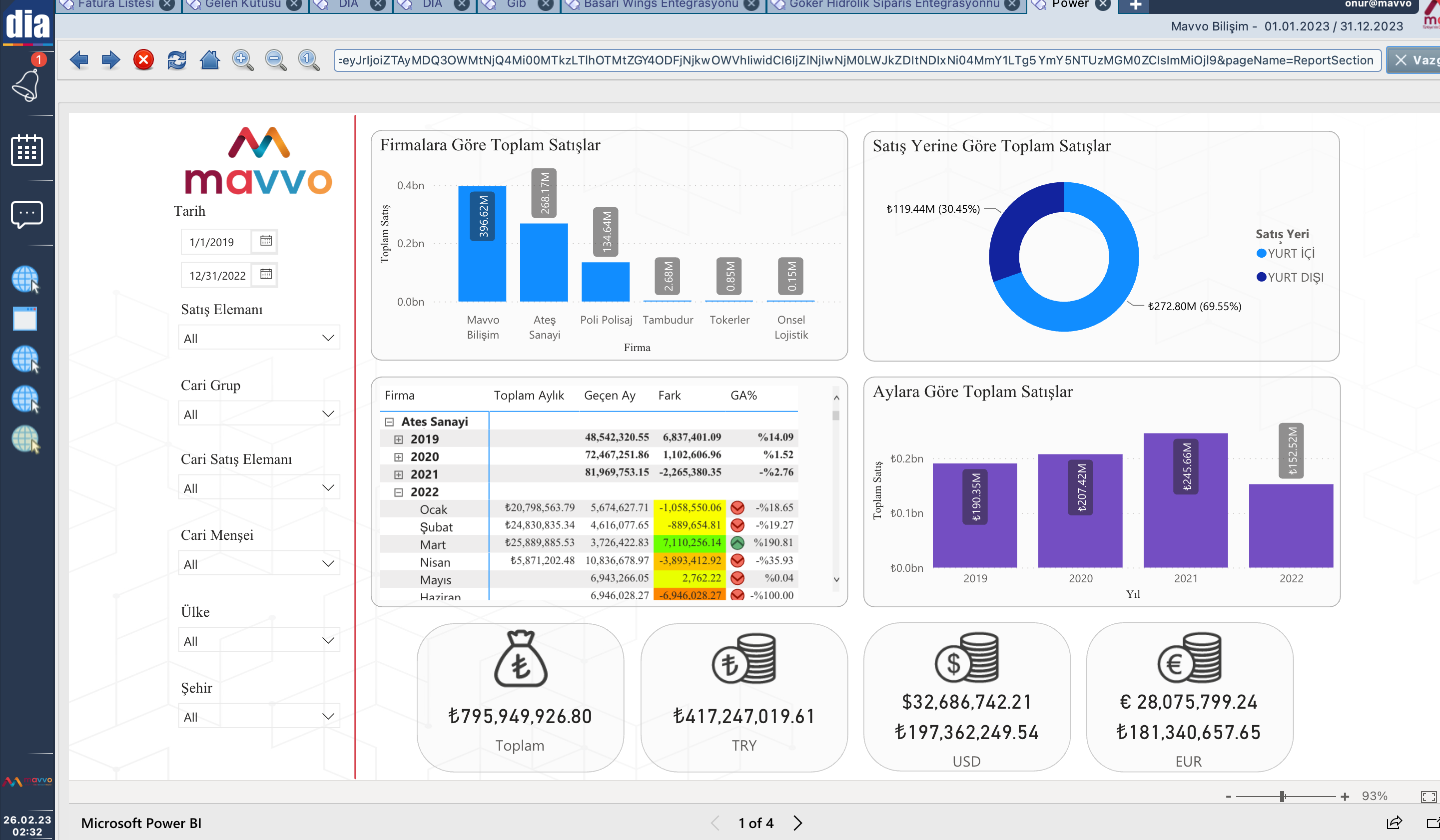The image size is (1440, 840).
Task: Open the window shortcut icon in sidebar
Action: (x=25, y=319)
